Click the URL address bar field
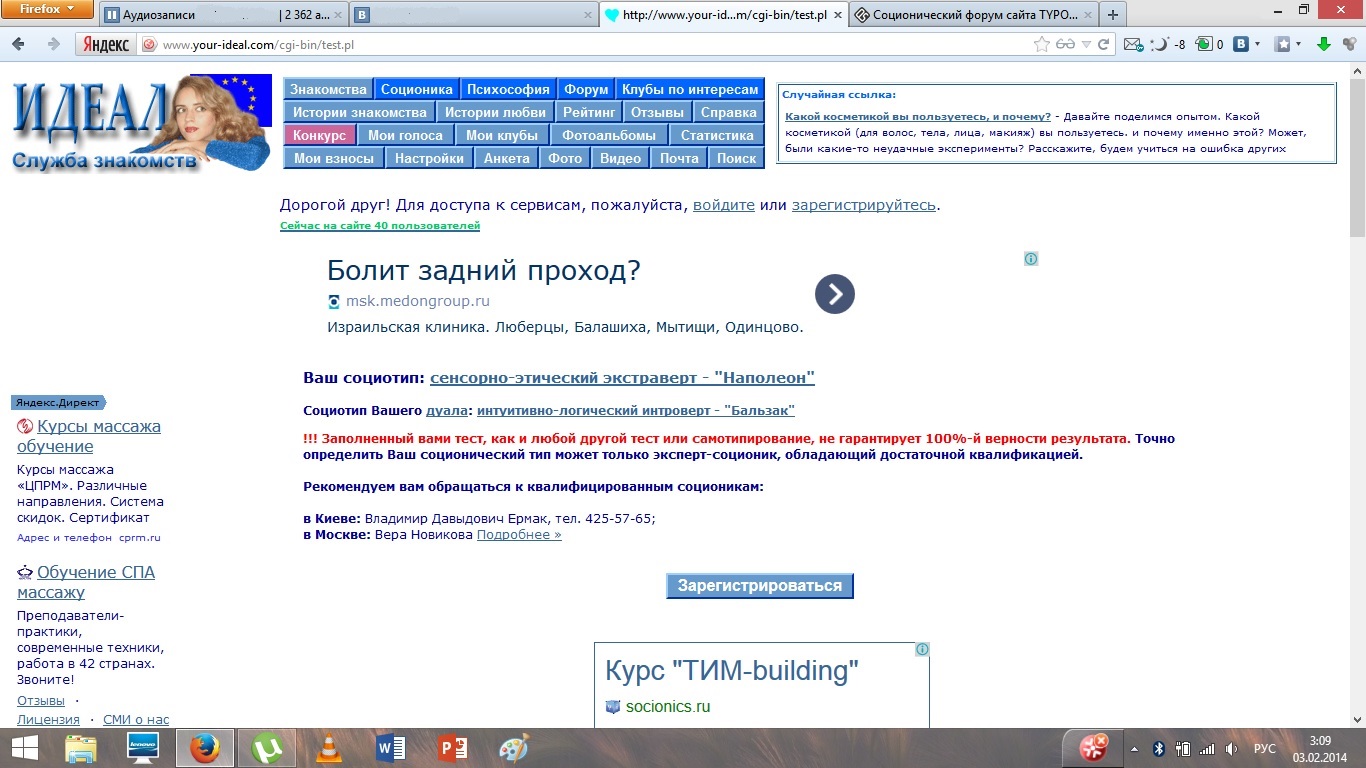The image size is (1366, 768). (x=590, y=45)
